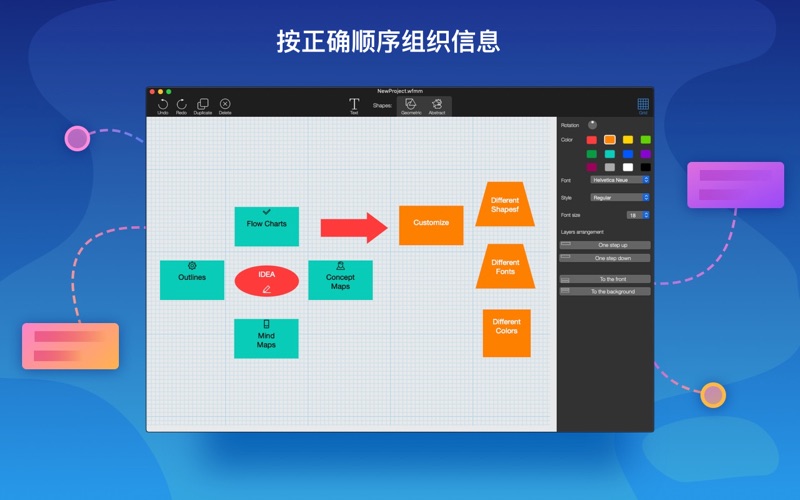This screenshot has height=500, width=800.
Task: Pick the yellow color swatch
Action: (x=628, y=140)
